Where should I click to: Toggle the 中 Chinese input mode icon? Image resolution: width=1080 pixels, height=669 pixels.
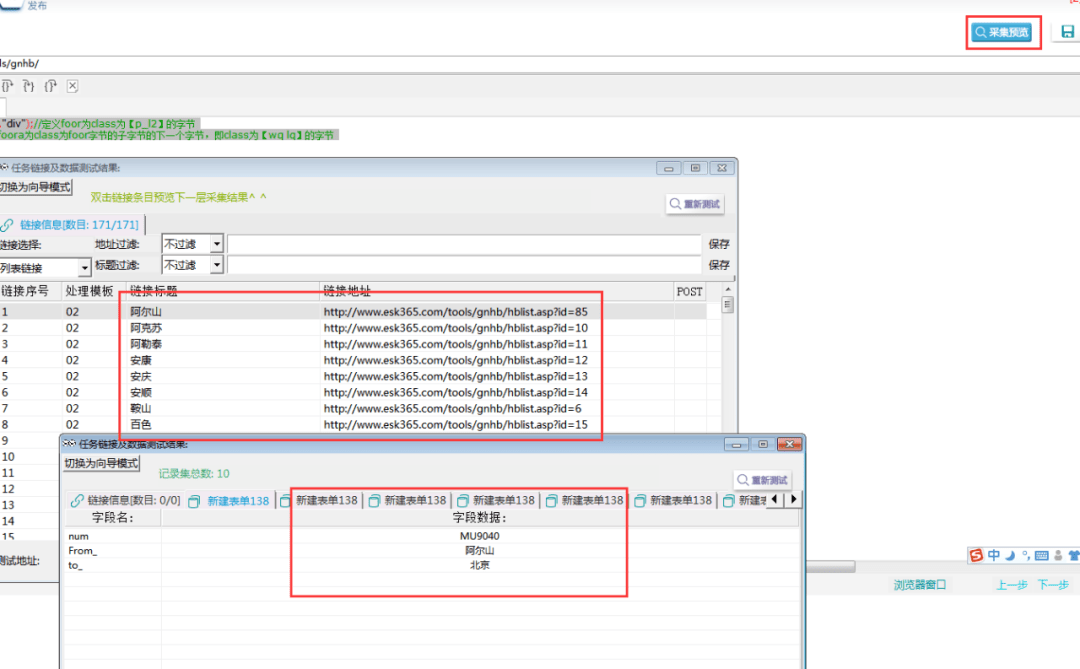pyautogui.click(x=993, y=555)
